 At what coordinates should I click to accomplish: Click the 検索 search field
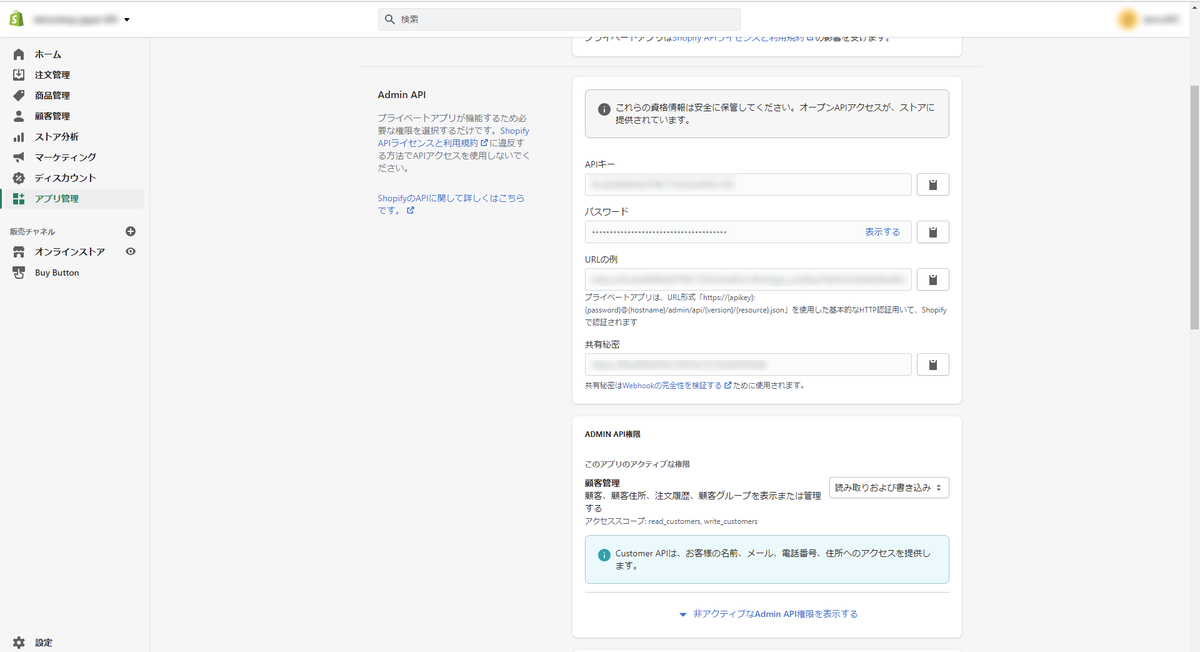(x=559, y=18)
